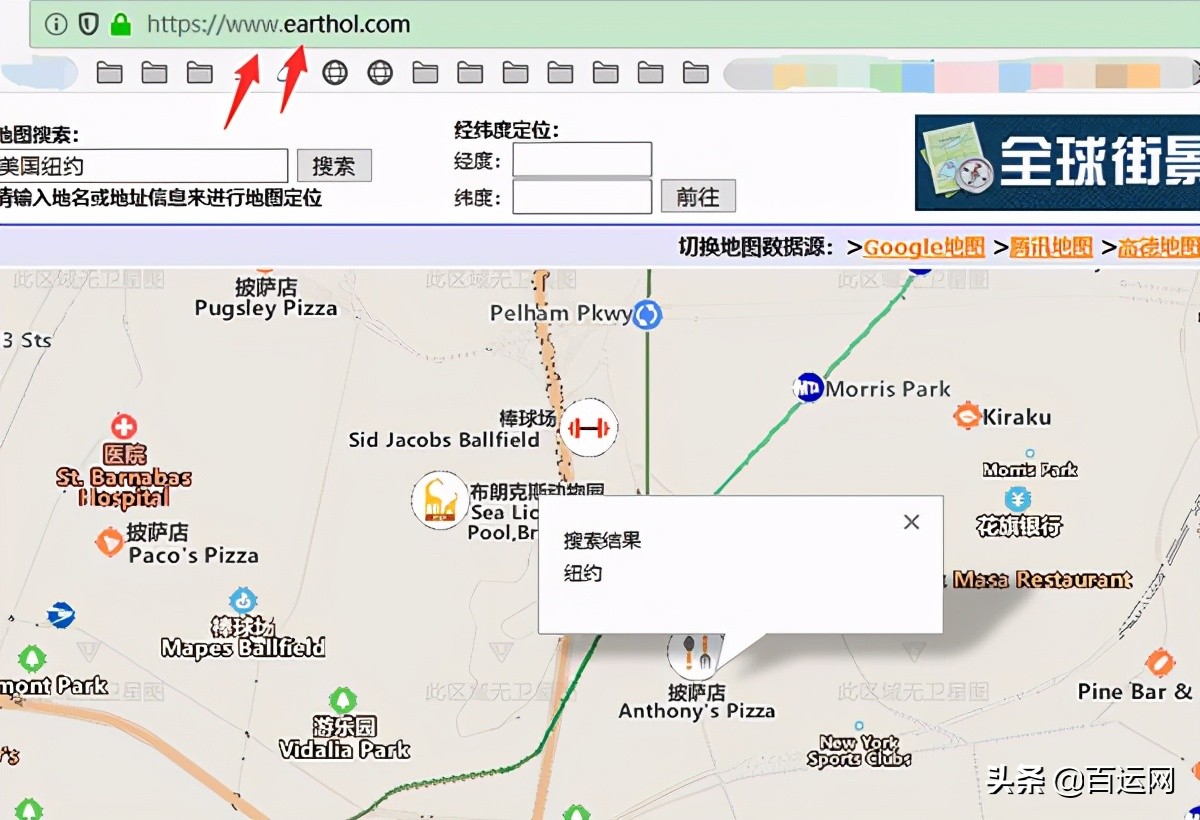Click the Morris Park subway station icon
This screenshot has height=820, width=1200.
point(808,388)
